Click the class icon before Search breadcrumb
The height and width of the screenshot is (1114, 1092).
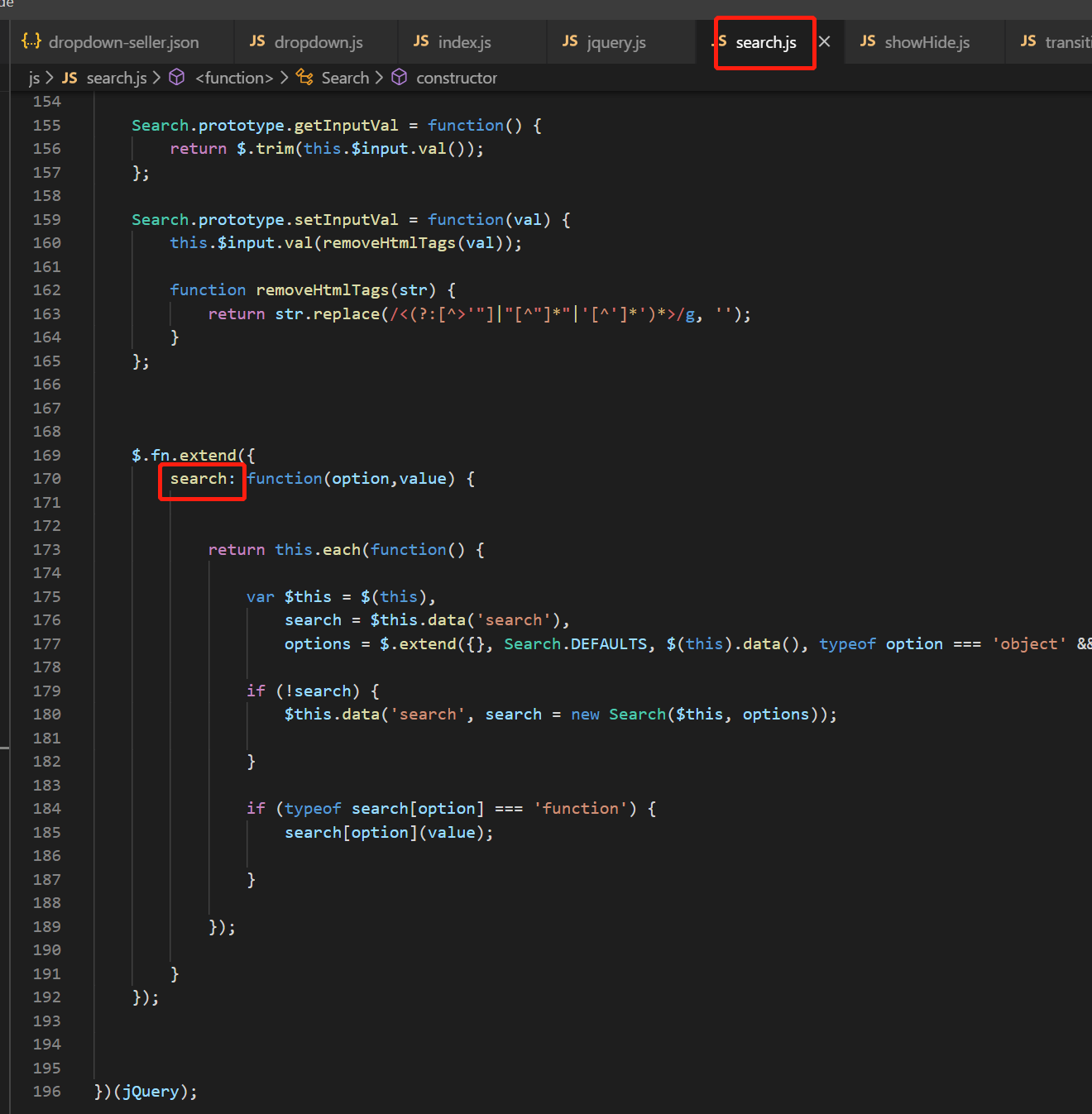(304, 77)
